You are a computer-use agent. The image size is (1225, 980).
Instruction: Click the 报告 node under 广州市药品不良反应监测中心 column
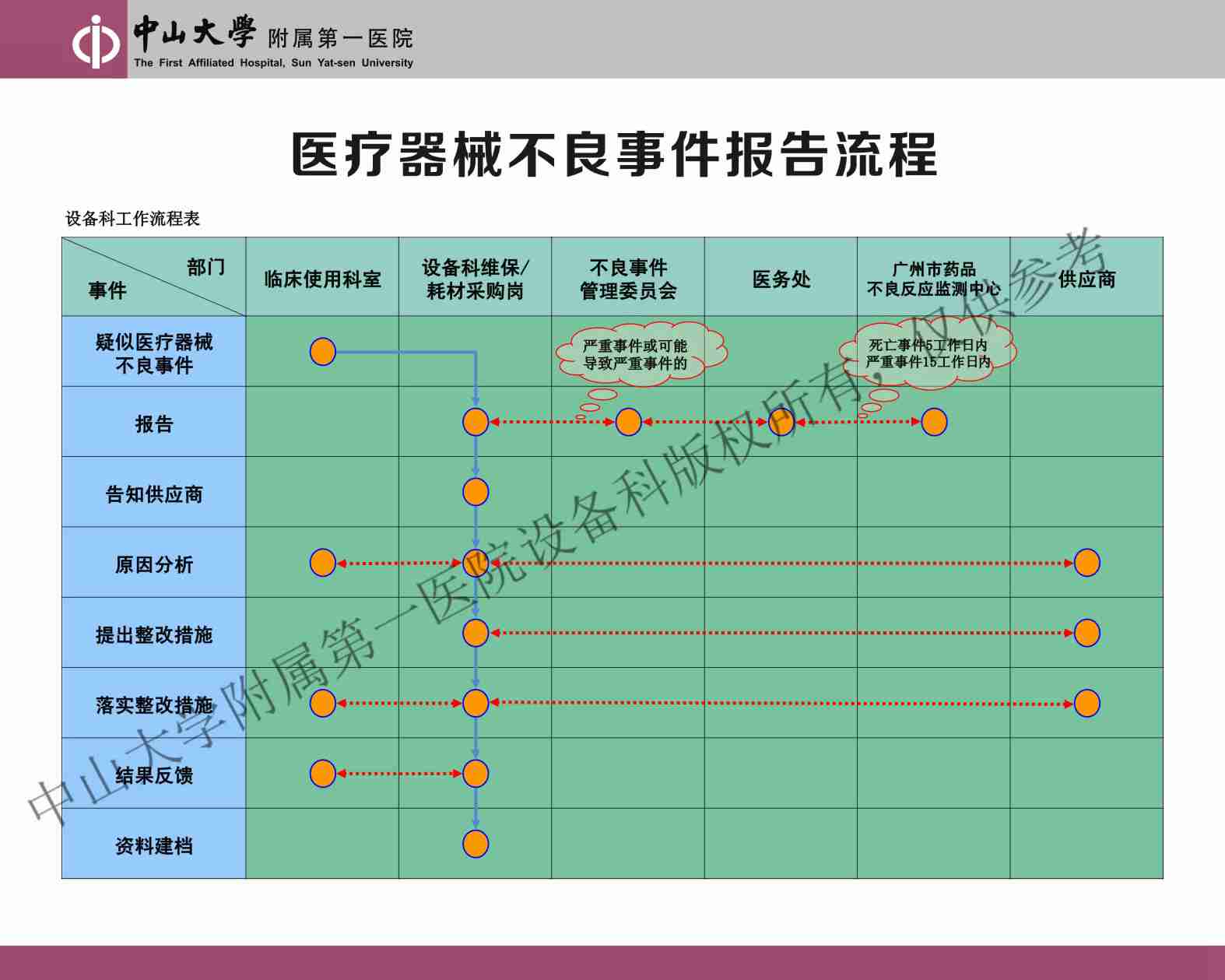934,422
